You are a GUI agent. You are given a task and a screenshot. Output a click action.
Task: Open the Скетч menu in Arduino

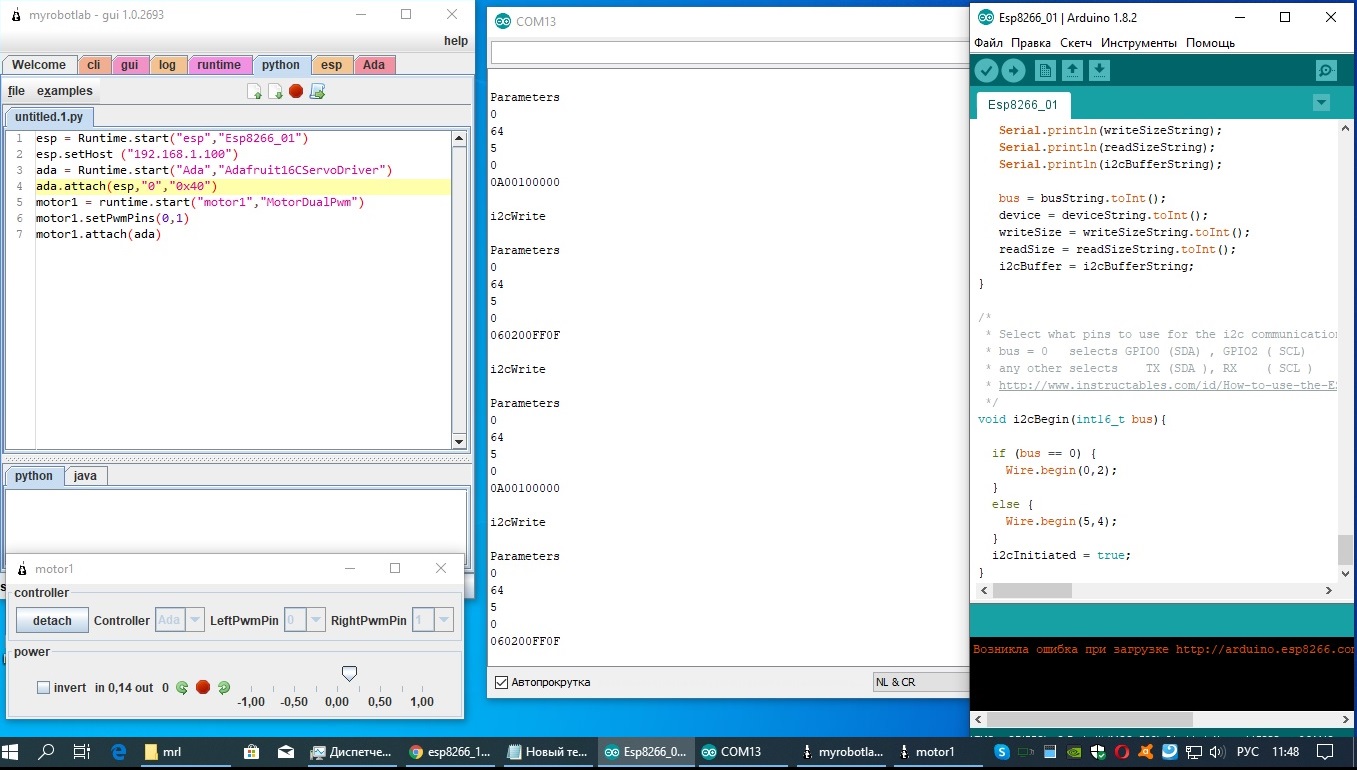[1076, 43]
